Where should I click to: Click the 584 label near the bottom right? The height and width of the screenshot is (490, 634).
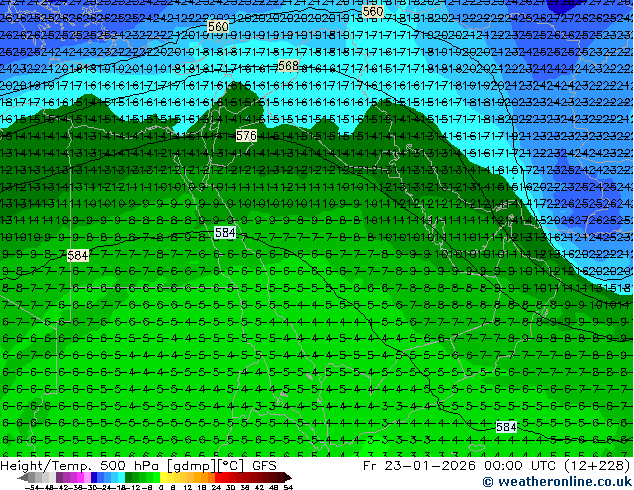(506, 427)
